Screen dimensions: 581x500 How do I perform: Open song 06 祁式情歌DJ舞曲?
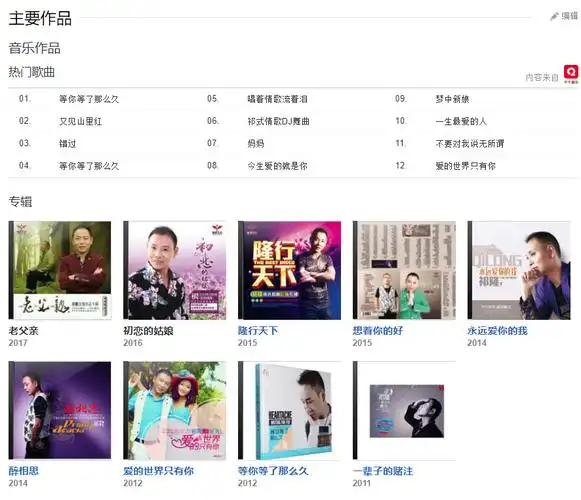click(278, 121)
